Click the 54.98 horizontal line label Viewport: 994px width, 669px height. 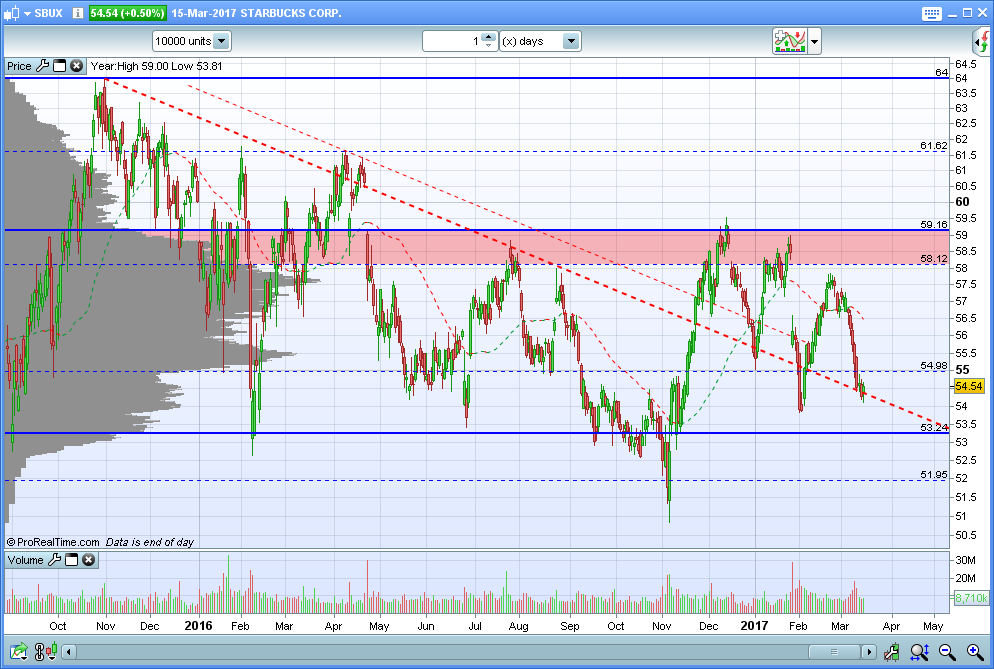pyautogui.click(x=934, y=366)
